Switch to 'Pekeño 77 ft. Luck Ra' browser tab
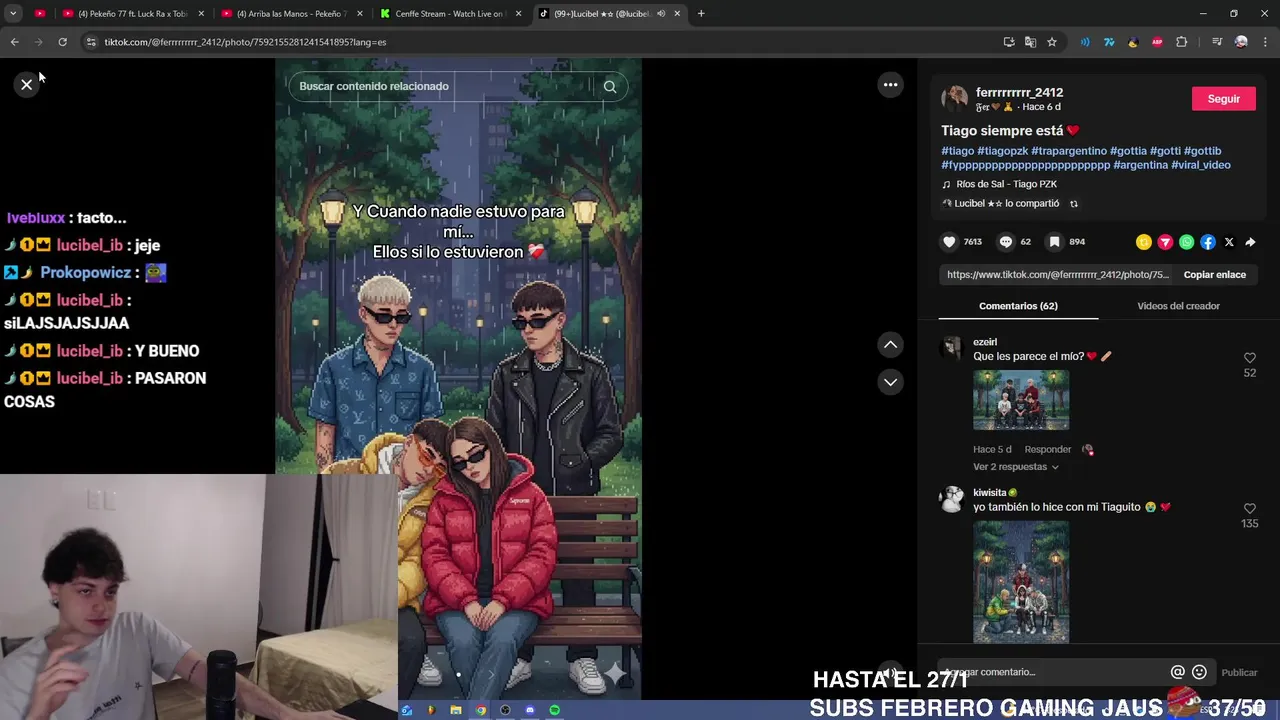 click(132, 14)
